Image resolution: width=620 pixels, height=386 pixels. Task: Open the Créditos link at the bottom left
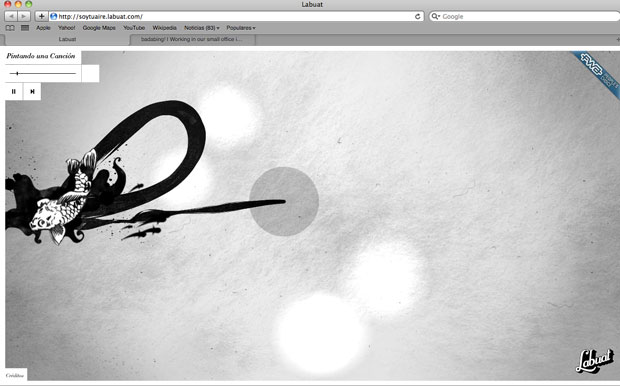click(15, 375)
